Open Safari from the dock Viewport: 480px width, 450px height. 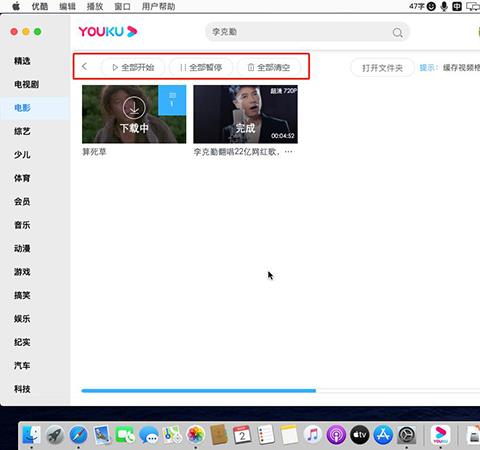[x=78, y=435]
